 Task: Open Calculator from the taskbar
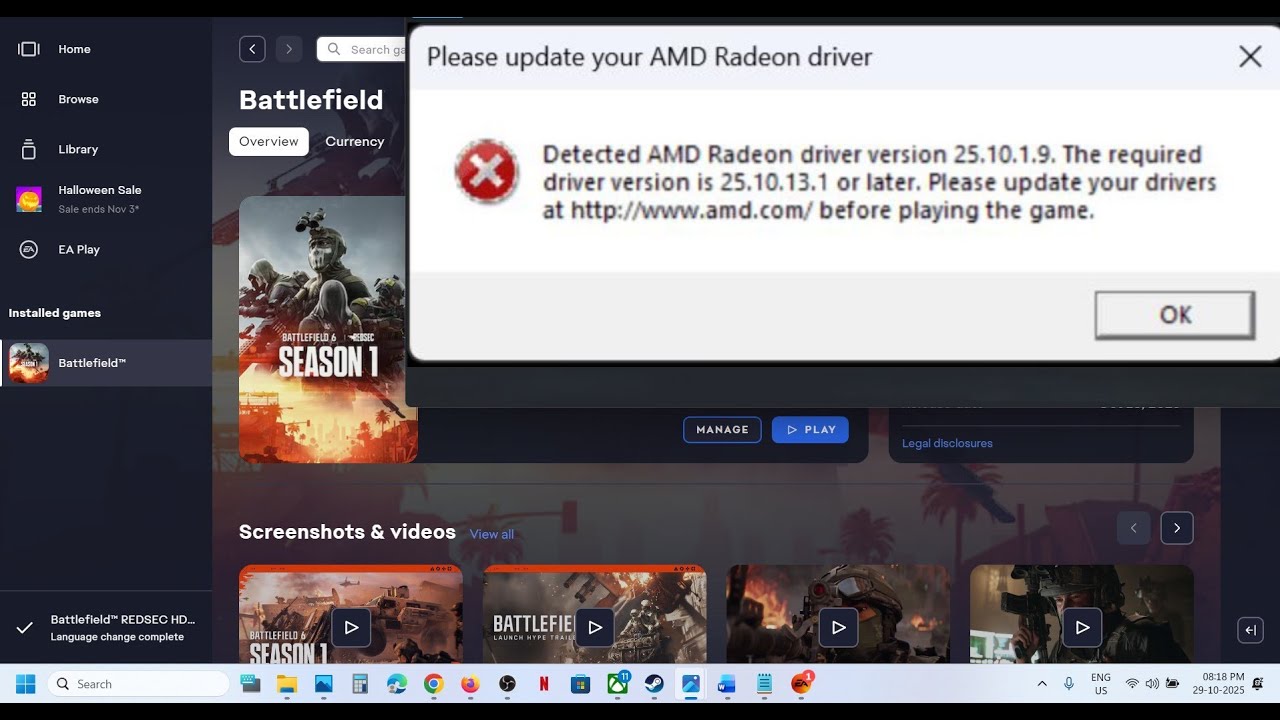tap(360, 684)
